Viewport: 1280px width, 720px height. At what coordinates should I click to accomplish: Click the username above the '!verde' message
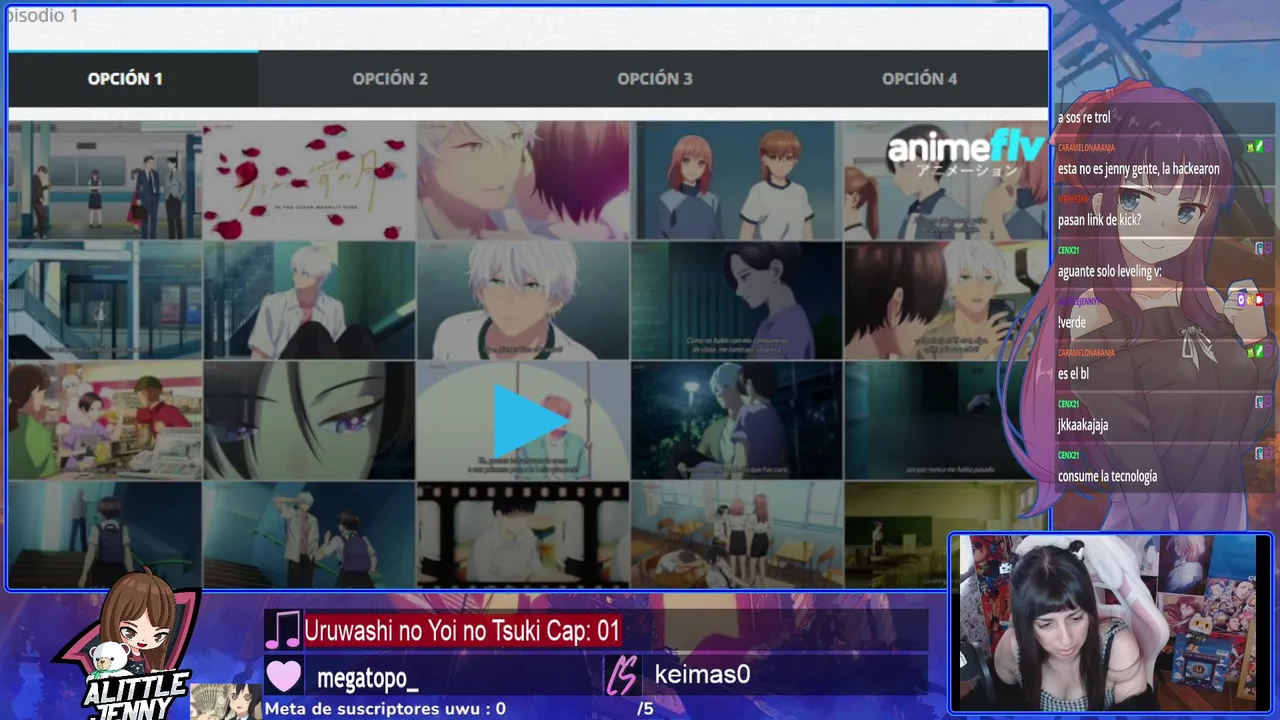(x=1078, y=301)
